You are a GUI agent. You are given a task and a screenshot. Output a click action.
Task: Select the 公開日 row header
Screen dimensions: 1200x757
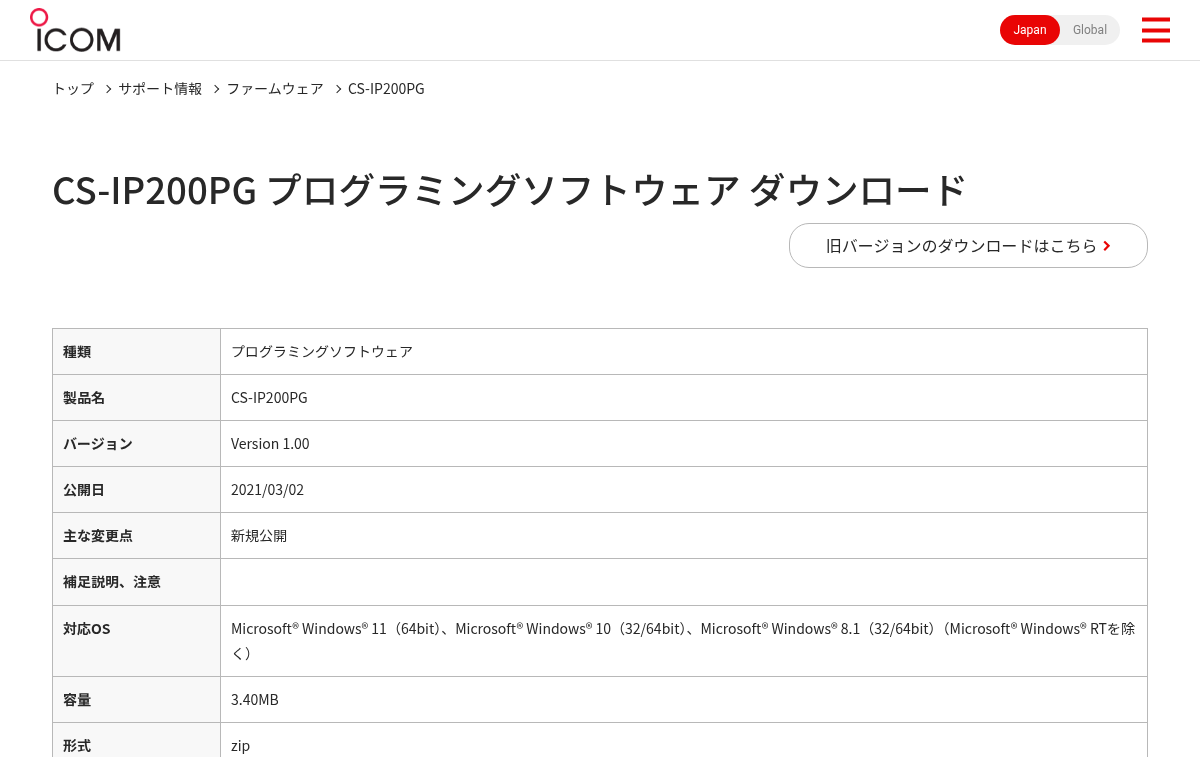[x=136, y=489]
